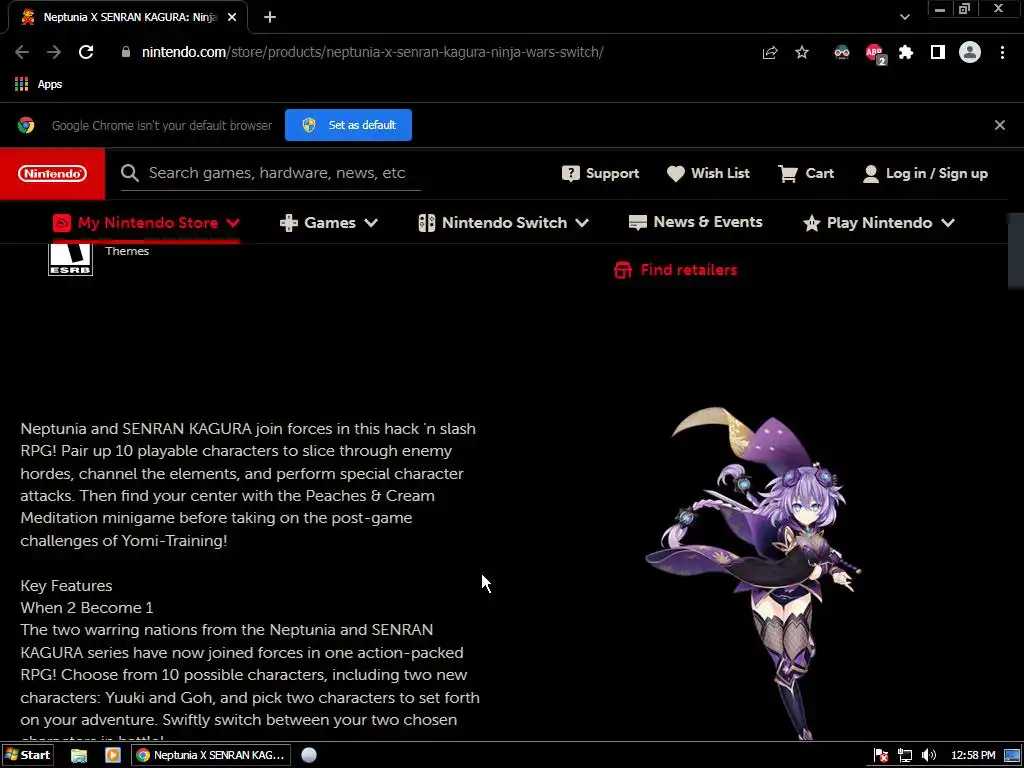Image resolution: width=1024 pixels, height=768 pixels.
Task: Open the Wish List link
Action: [708, 174]
